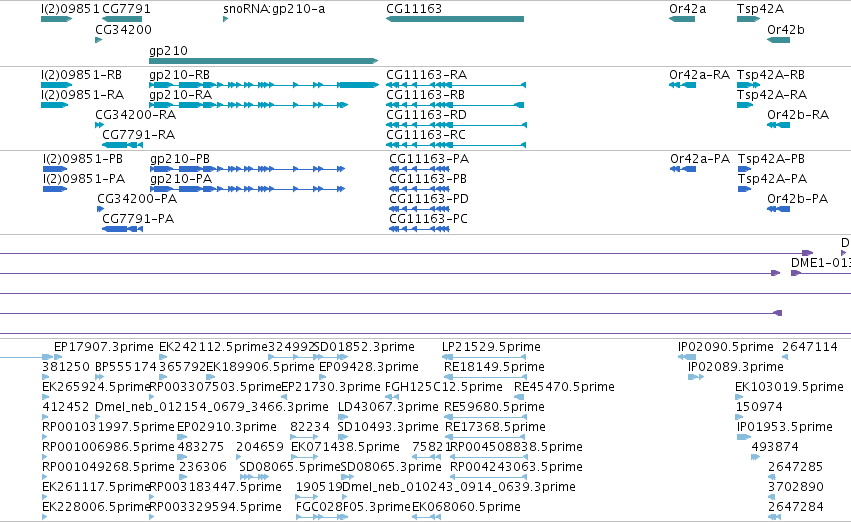Click the FGH125C12.5prime EST label
This screenshot has height=522, width=851.
444,387
